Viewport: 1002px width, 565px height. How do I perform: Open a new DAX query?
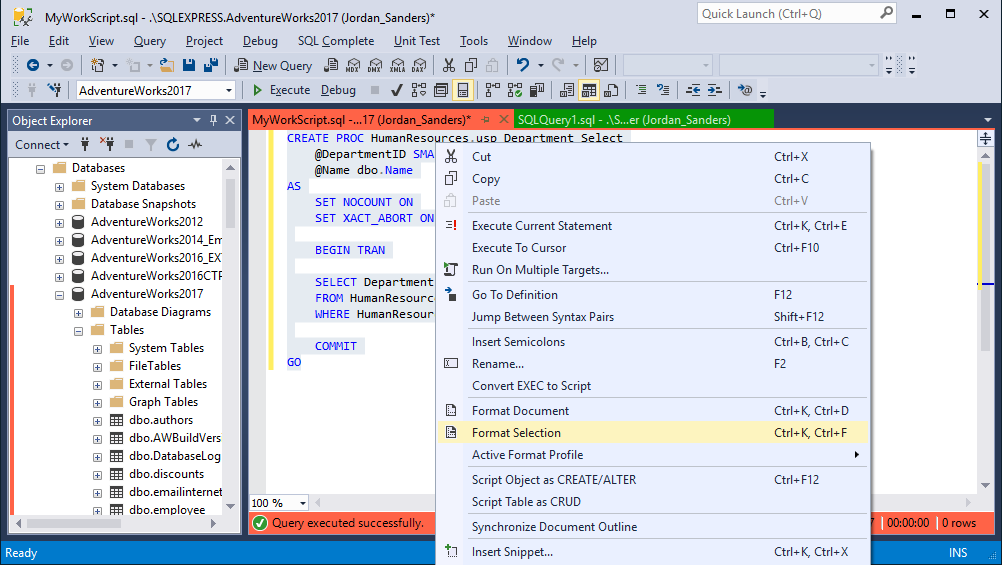pyautogui.click(x=419, y=65)
